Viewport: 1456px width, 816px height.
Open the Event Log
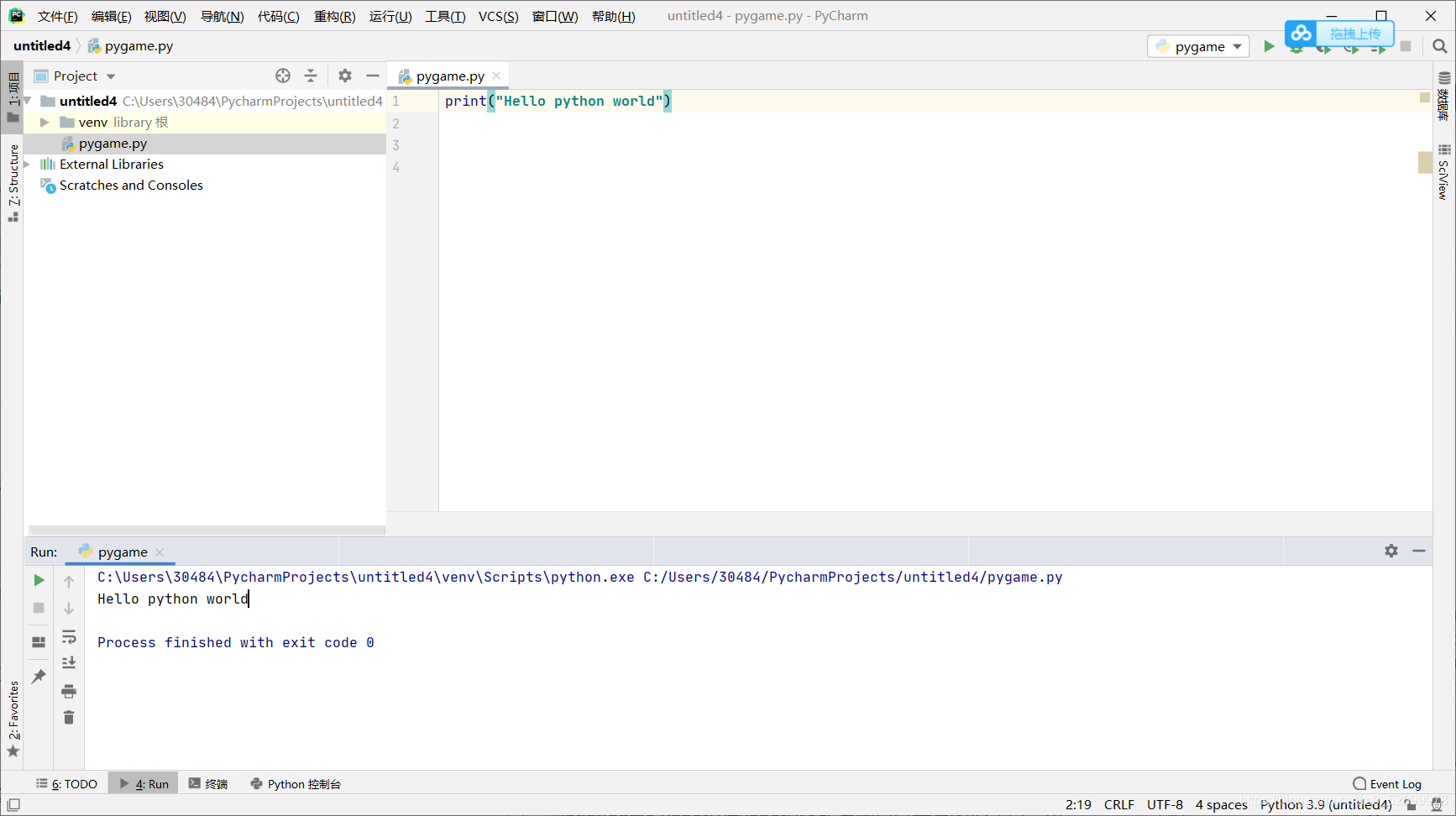[x=1387, y=784]
